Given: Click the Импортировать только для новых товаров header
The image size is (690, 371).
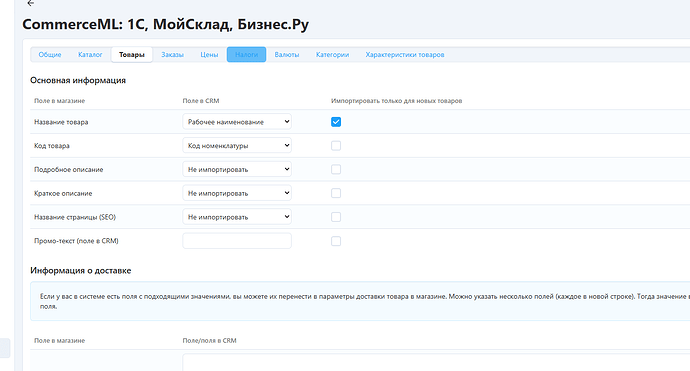Looking at the screenshot, I should 396,101.
